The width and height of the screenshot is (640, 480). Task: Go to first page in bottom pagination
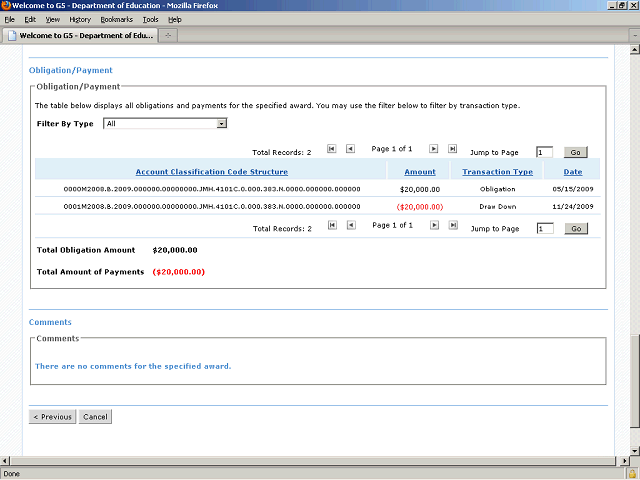point(332,226)
